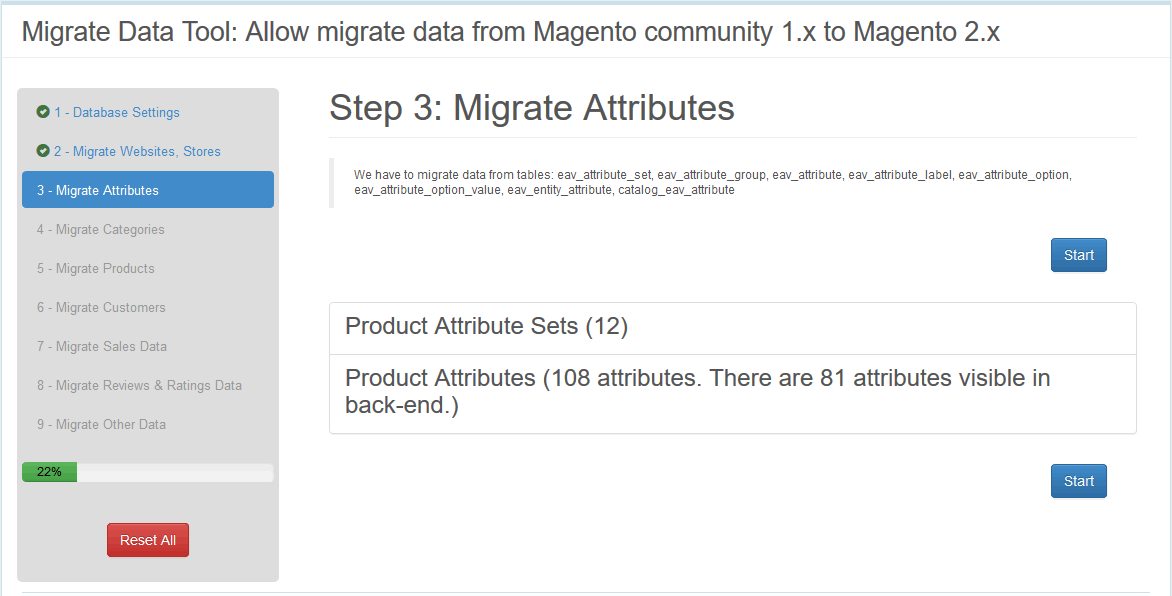Click the green 22% progress bar
The height and width of the screenshot is (596, 1172).
tap(49, 472)
